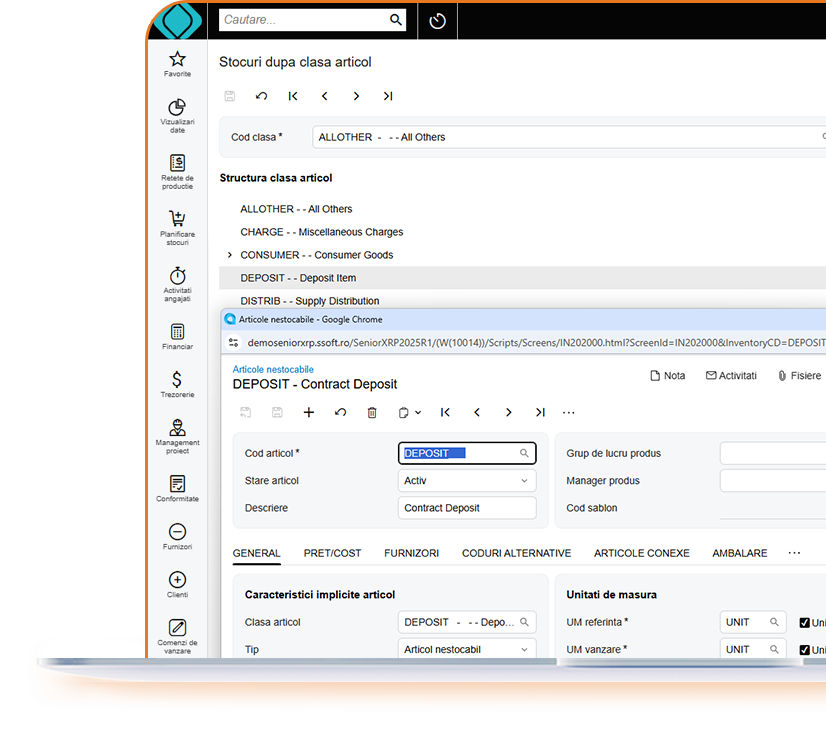Expand the CONSUMER - Consumer Goods node
This screenshot has width=826, height=732.
tap(229, 255)
